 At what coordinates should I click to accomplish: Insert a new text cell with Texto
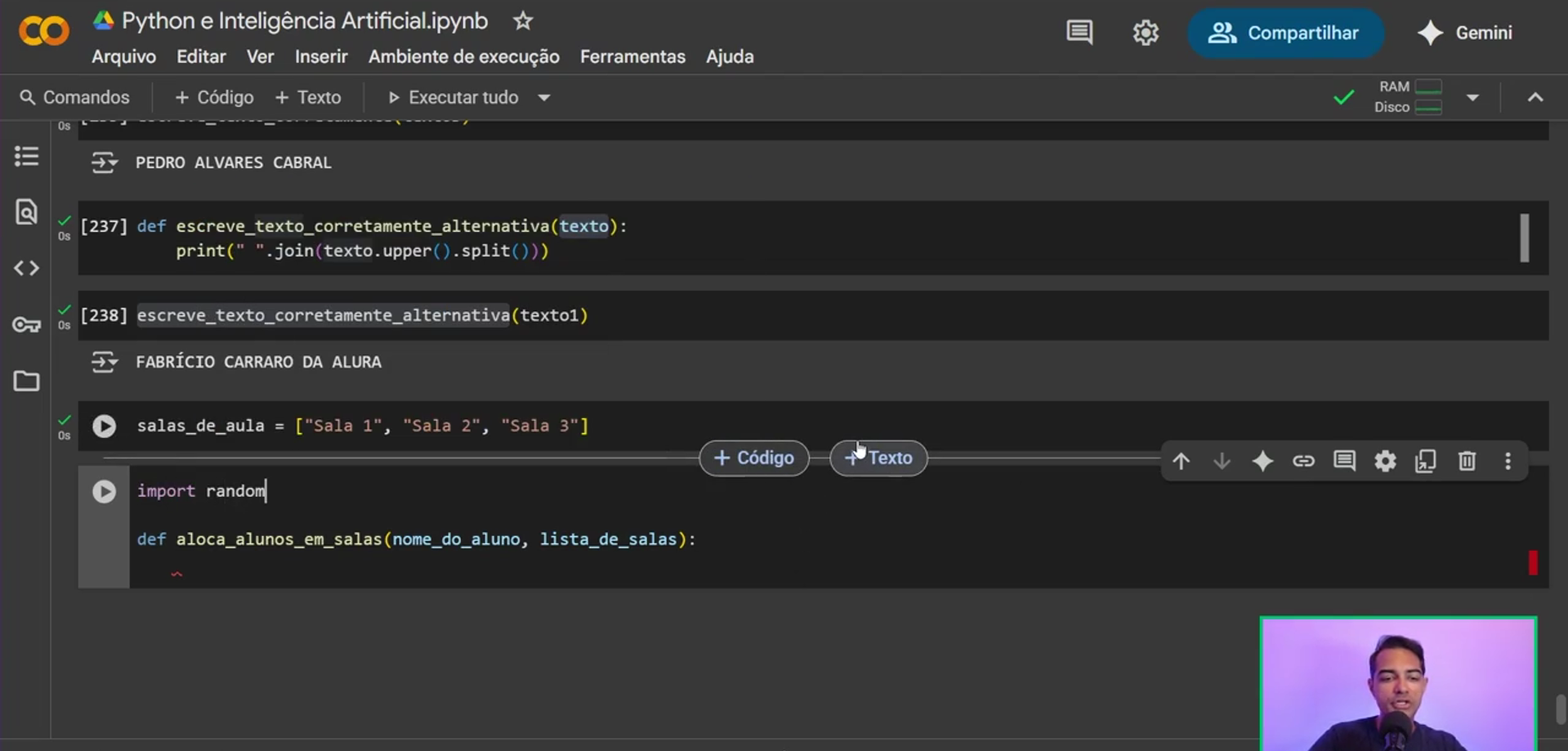click(x=308, y=97)
